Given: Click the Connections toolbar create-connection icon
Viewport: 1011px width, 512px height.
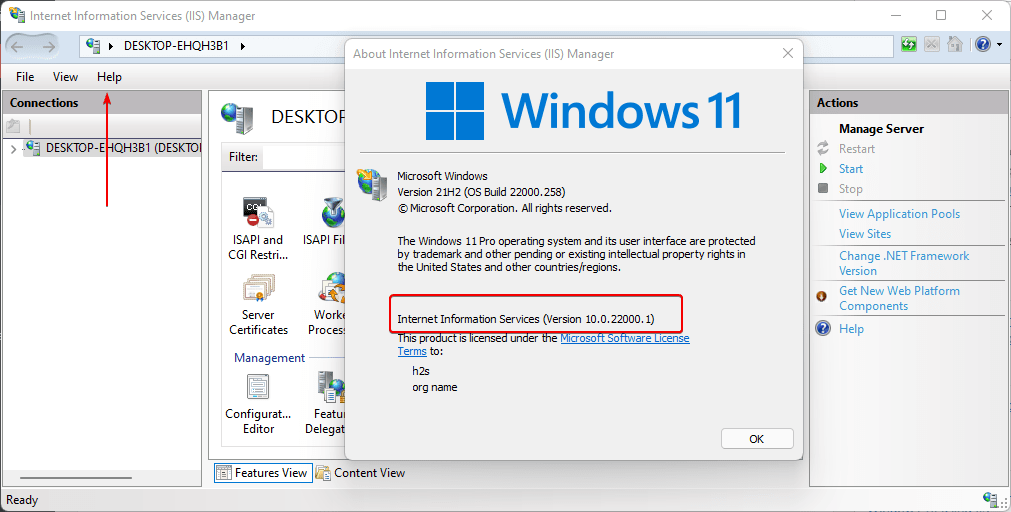Looking at the screenshot, I should coord(13,126).
